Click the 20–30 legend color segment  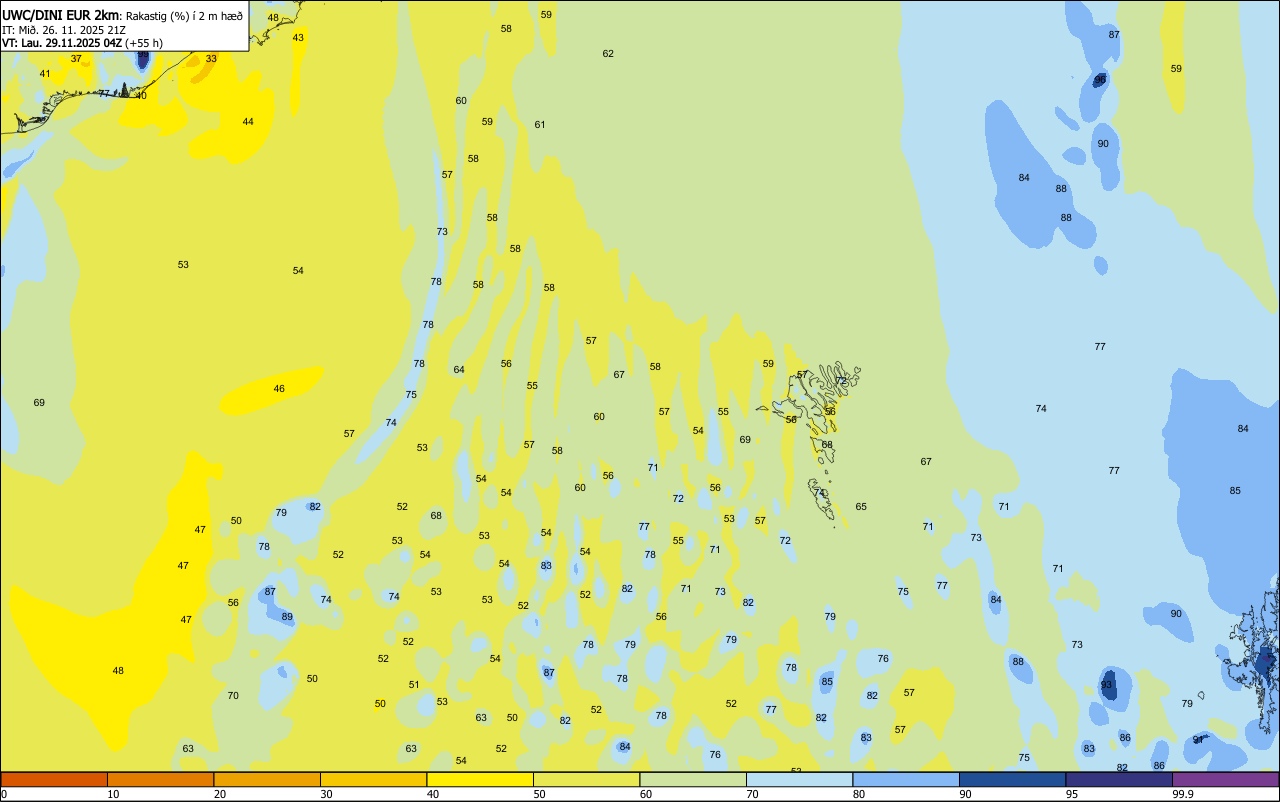267,779
